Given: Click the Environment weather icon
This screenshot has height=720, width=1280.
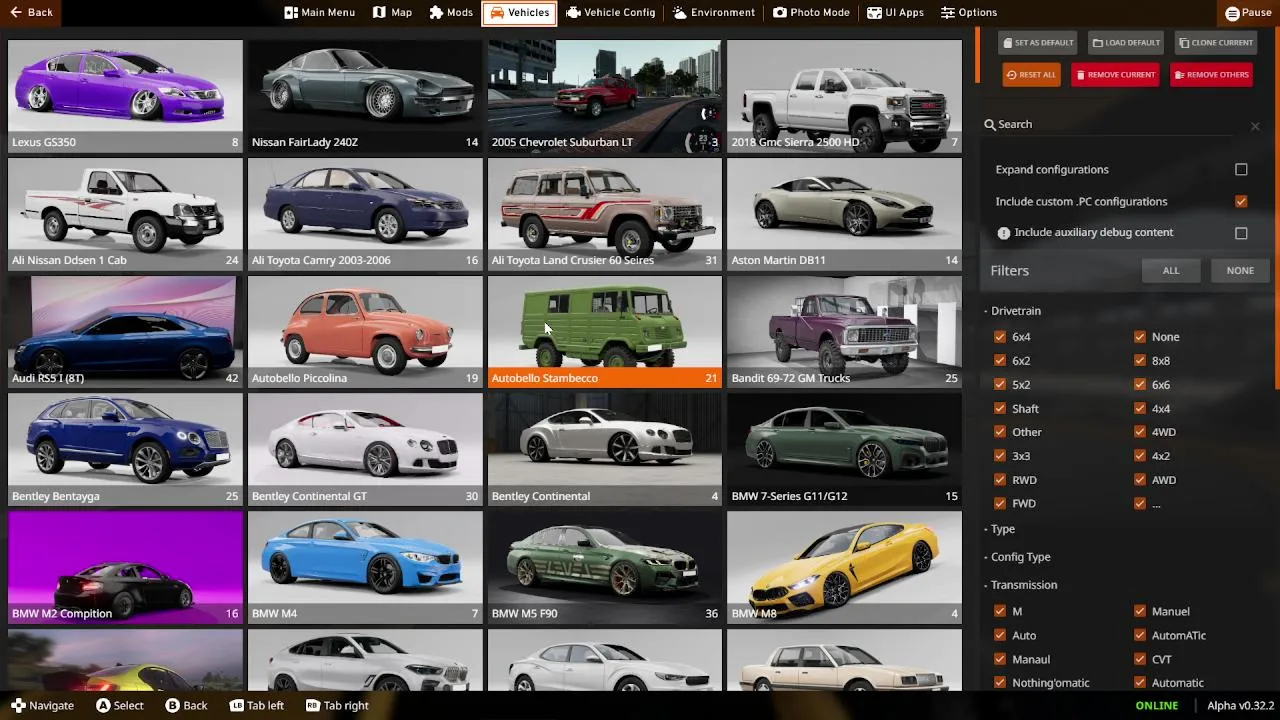Looking at the screenshot, I should point(680,13).
